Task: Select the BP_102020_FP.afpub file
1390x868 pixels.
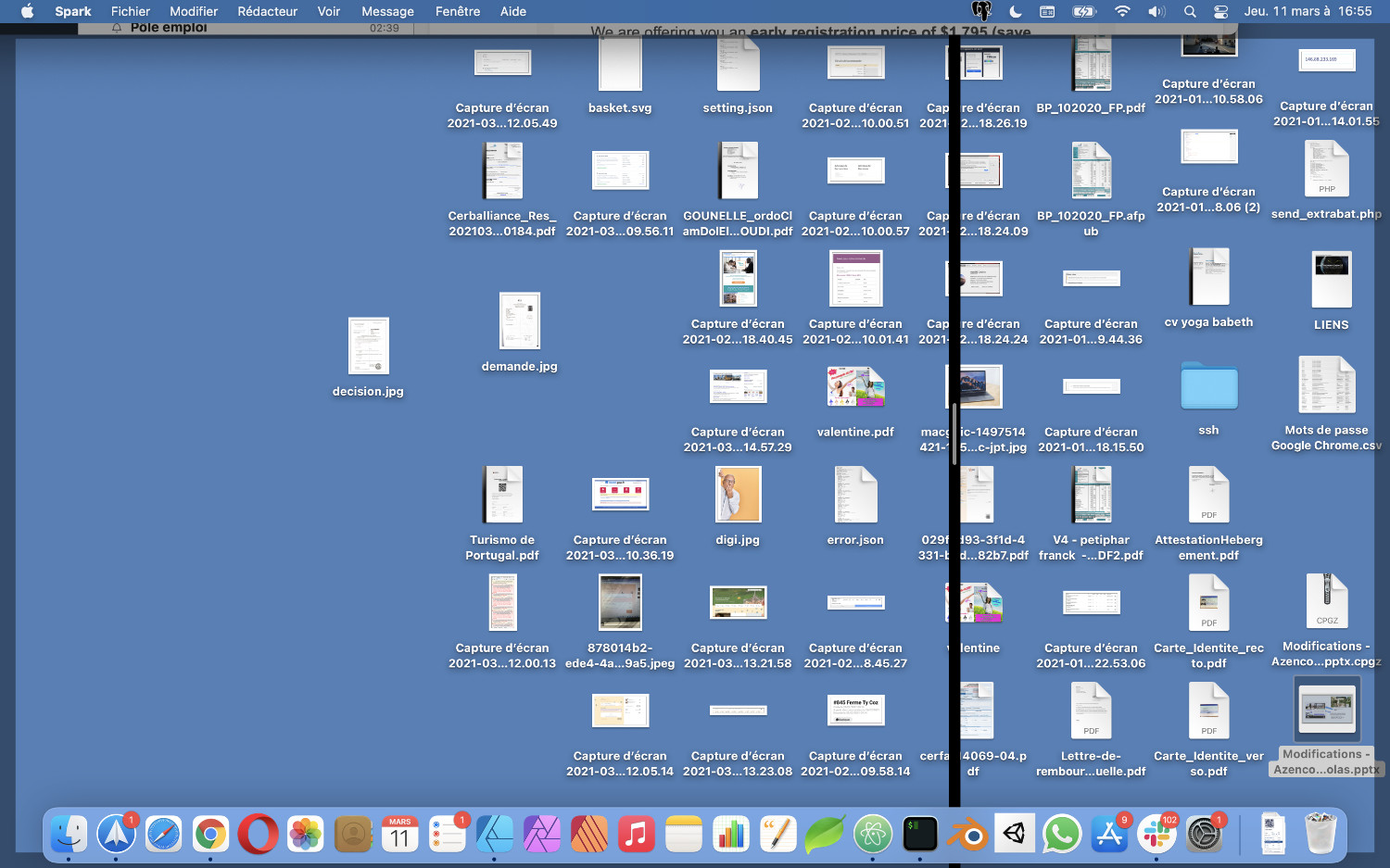Action: (1091, 170)
